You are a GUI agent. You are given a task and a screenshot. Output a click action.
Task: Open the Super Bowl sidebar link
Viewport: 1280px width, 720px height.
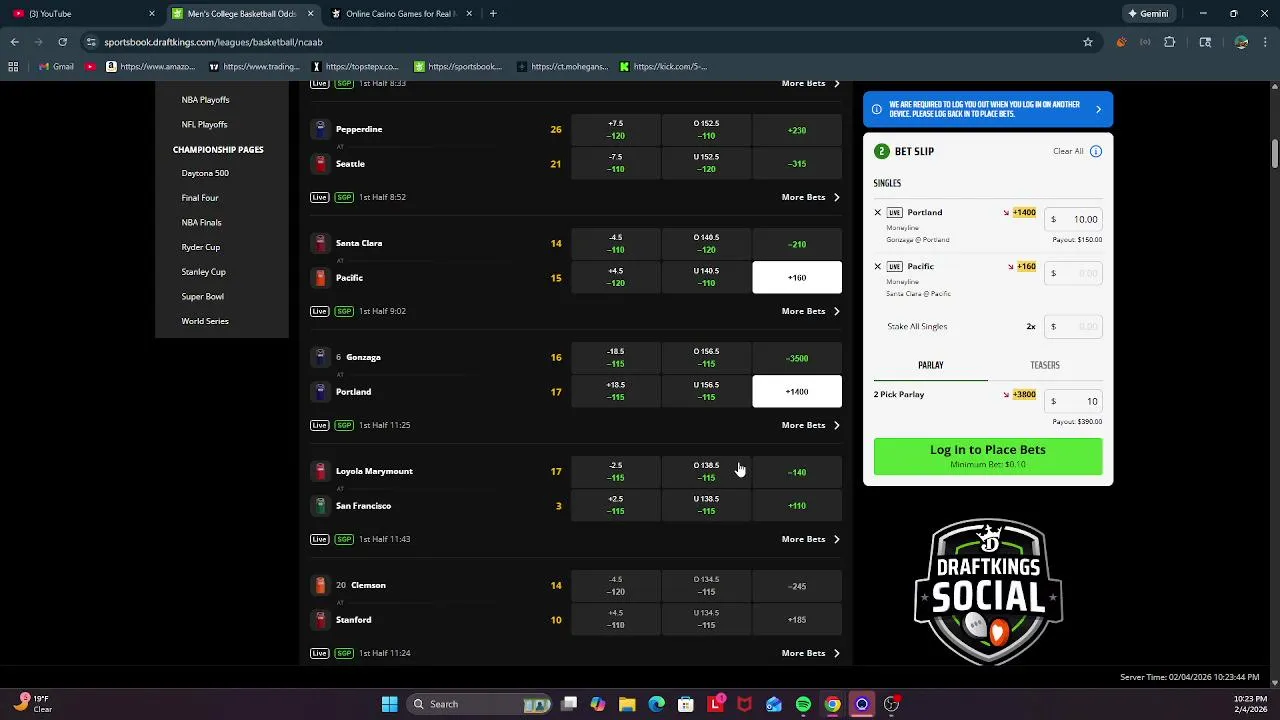[x=202, y=297]
